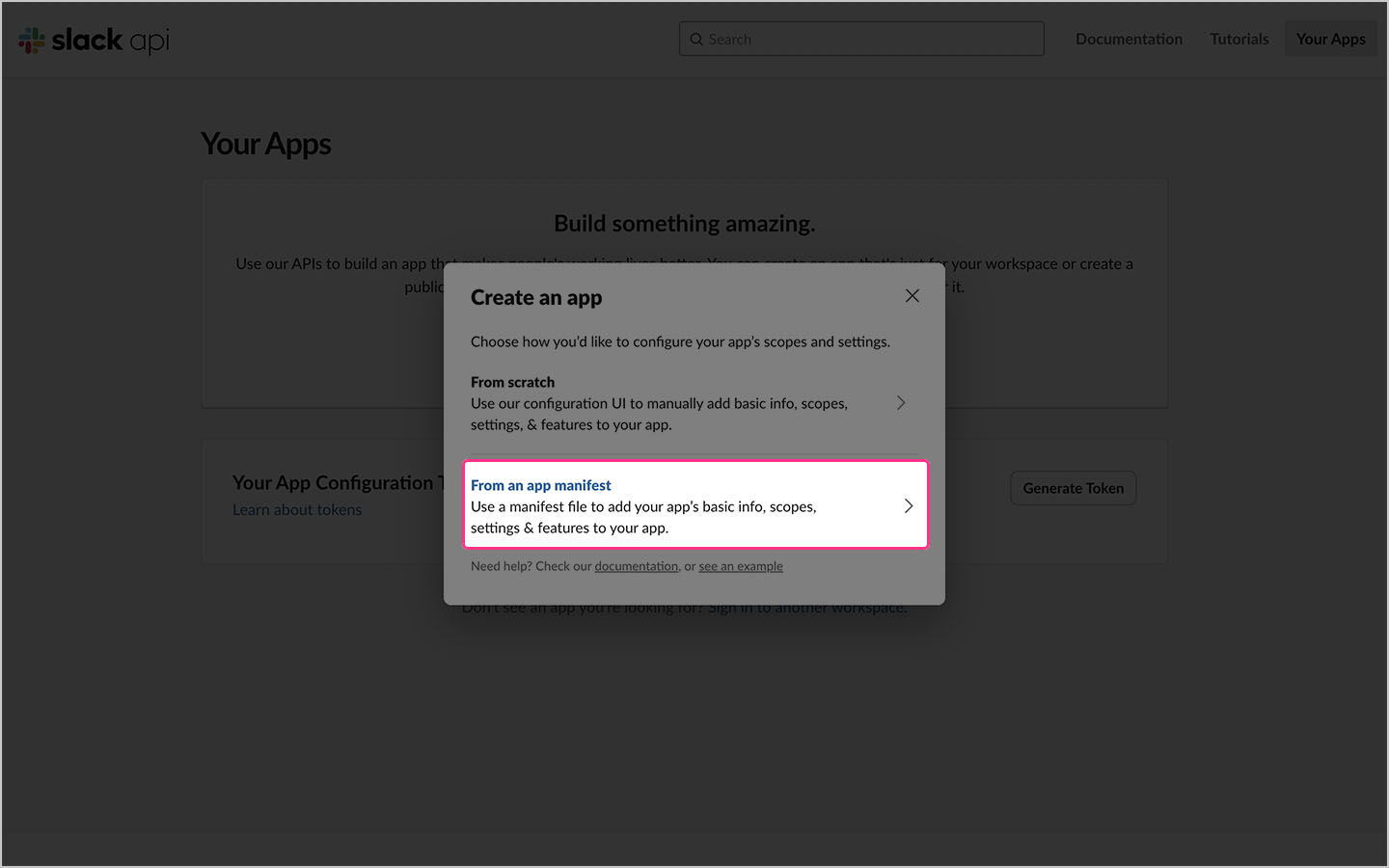Close the Create an app dialog
Viewport: 1389px width, 868px height.
[912, 296]
